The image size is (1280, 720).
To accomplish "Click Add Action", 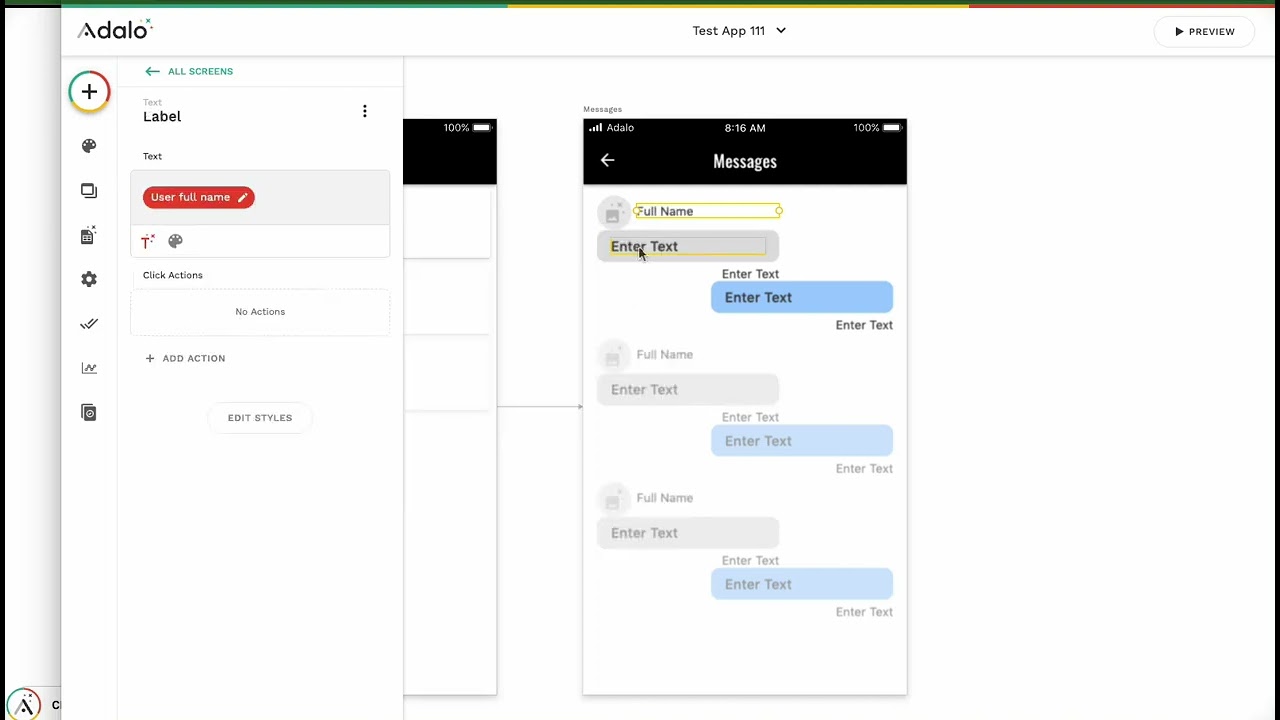I will (185, 358).
